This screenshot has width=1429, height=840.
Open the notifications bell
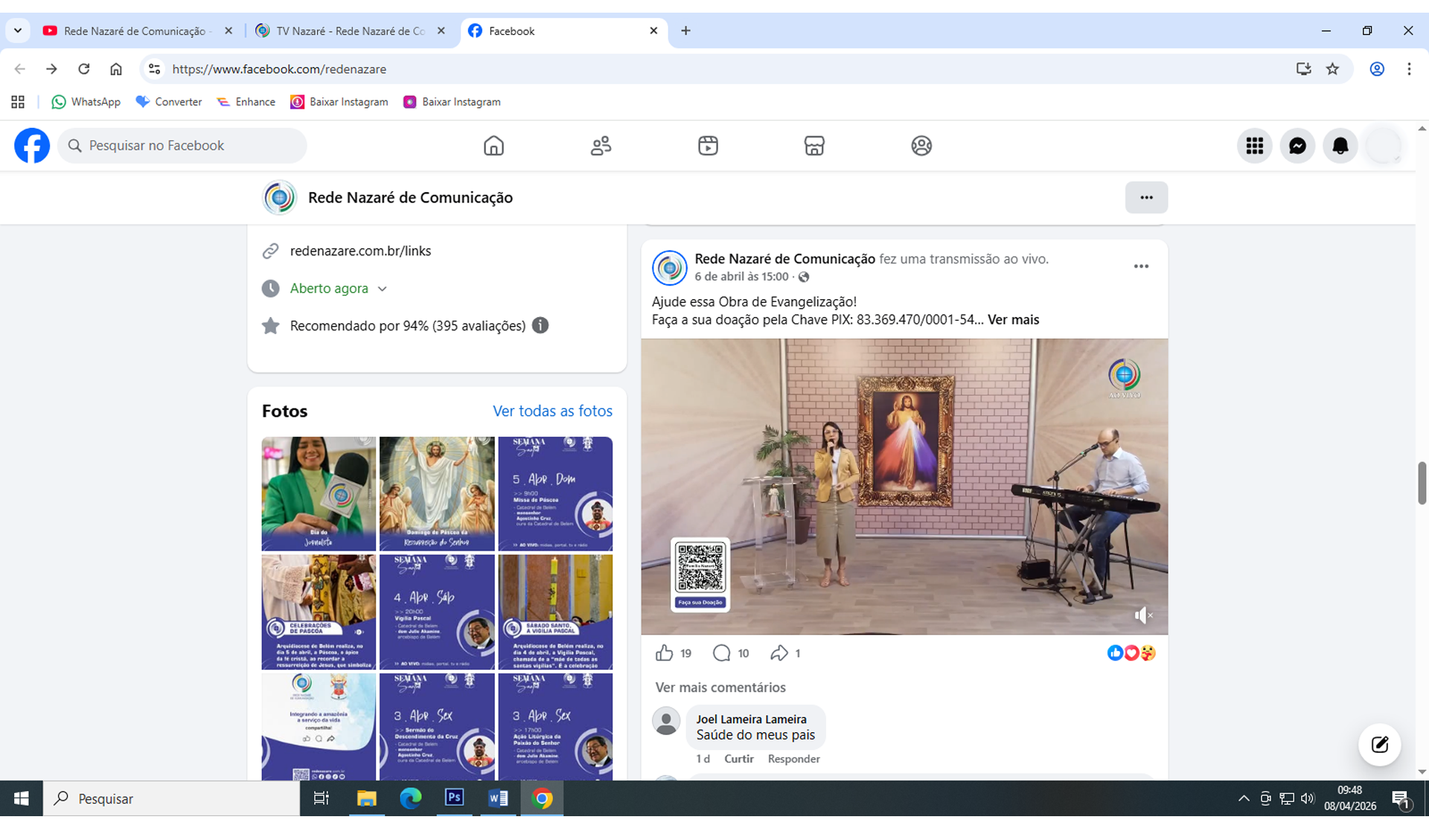[1340, 146]
